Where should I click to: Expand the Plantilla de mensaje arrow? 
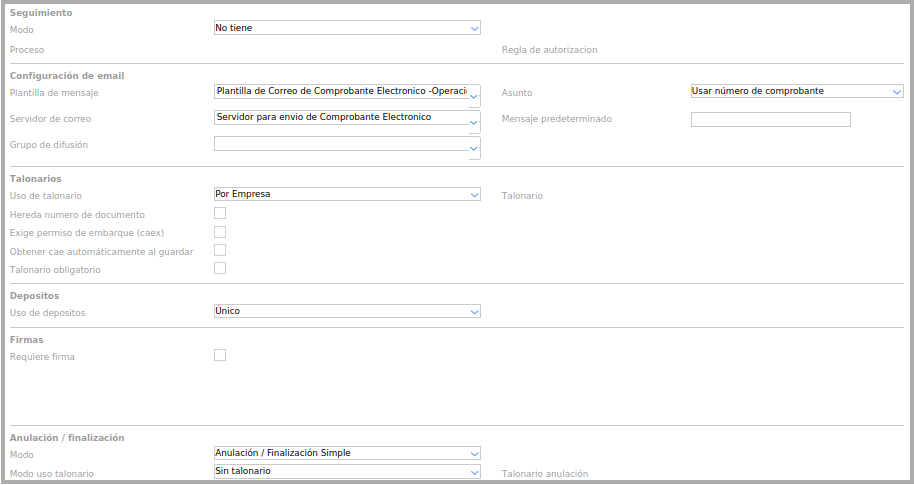click(x=475, y=97)
